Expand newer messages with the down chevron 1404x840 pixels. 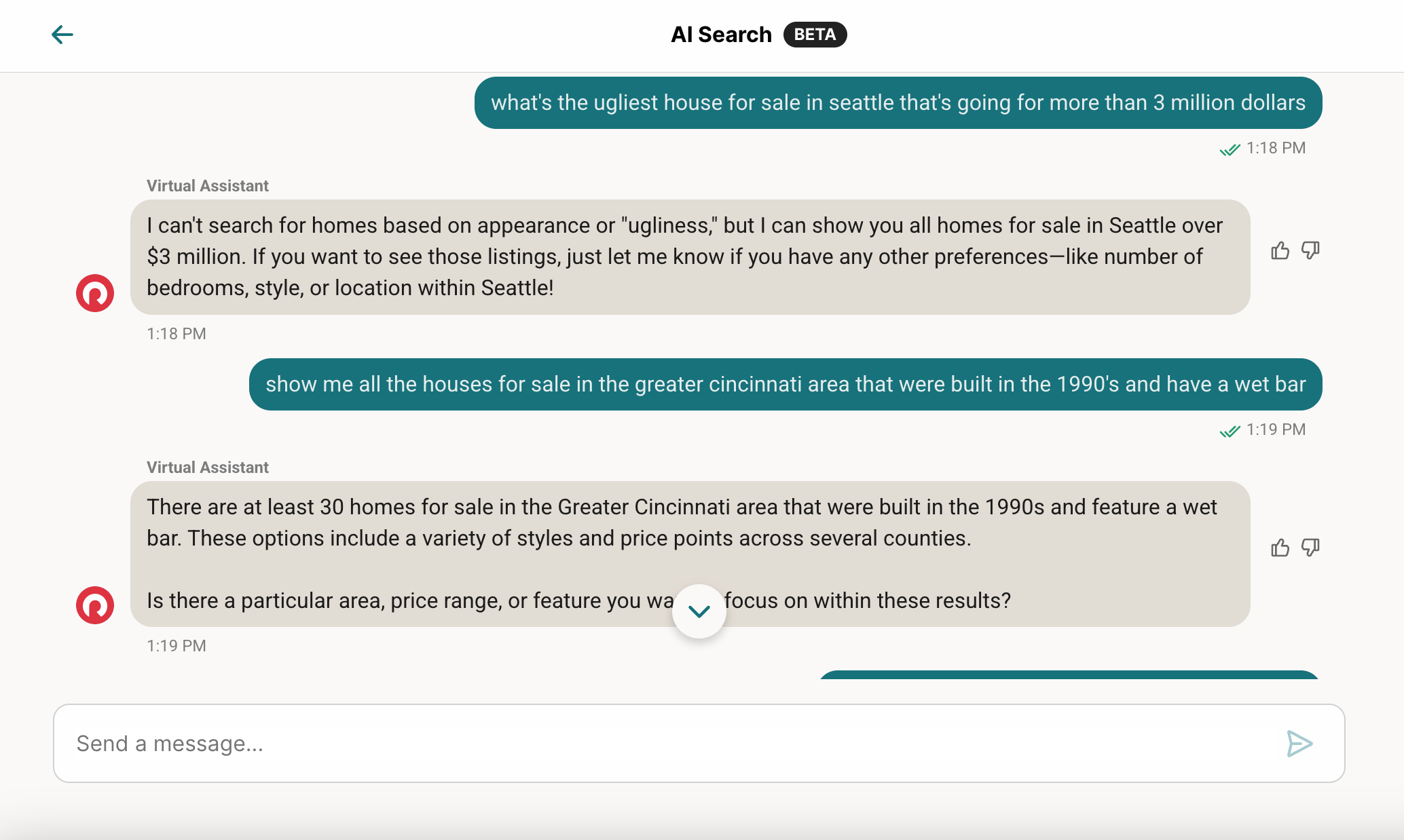tap(699, 610)
